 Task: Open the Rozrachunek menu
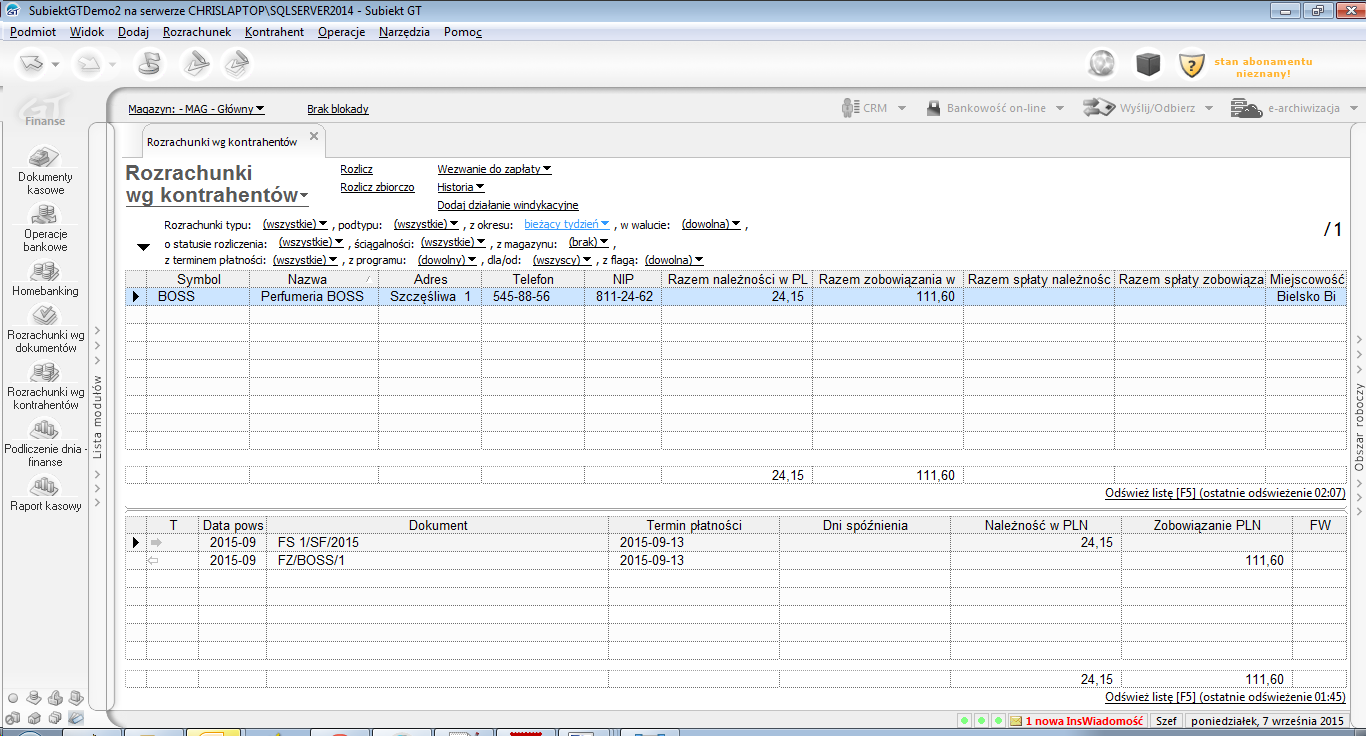197,32
